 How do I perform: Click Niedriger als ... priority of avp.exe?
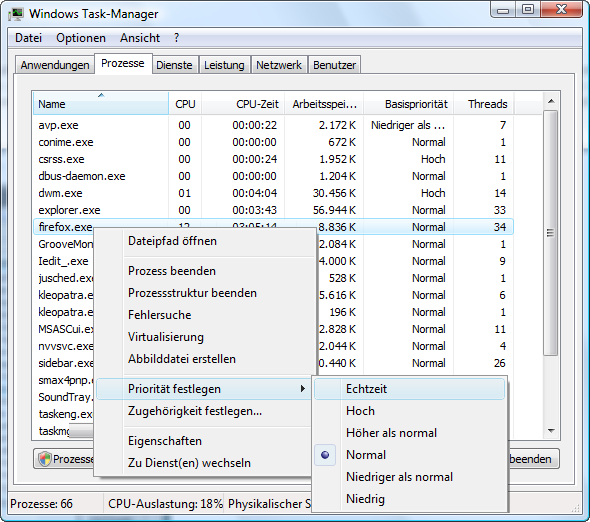click(x=408, y=125)
